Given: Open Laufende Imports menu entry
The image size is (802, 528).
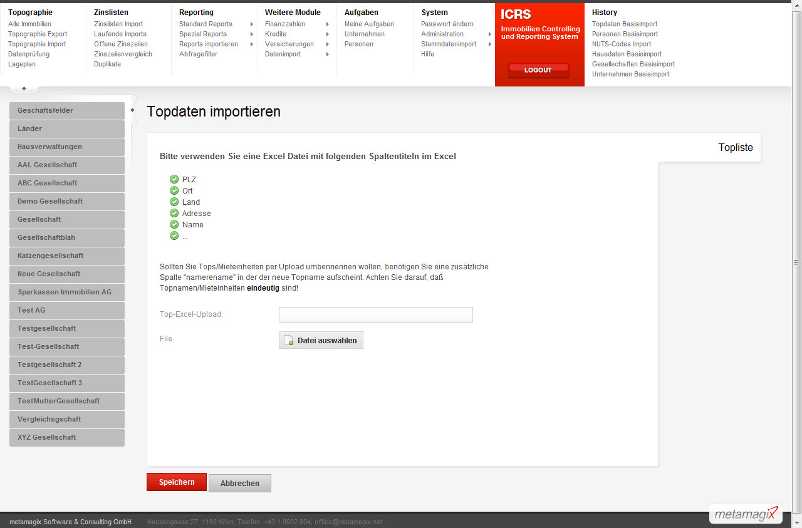Looking at the screenshot, I should (120, 34).
